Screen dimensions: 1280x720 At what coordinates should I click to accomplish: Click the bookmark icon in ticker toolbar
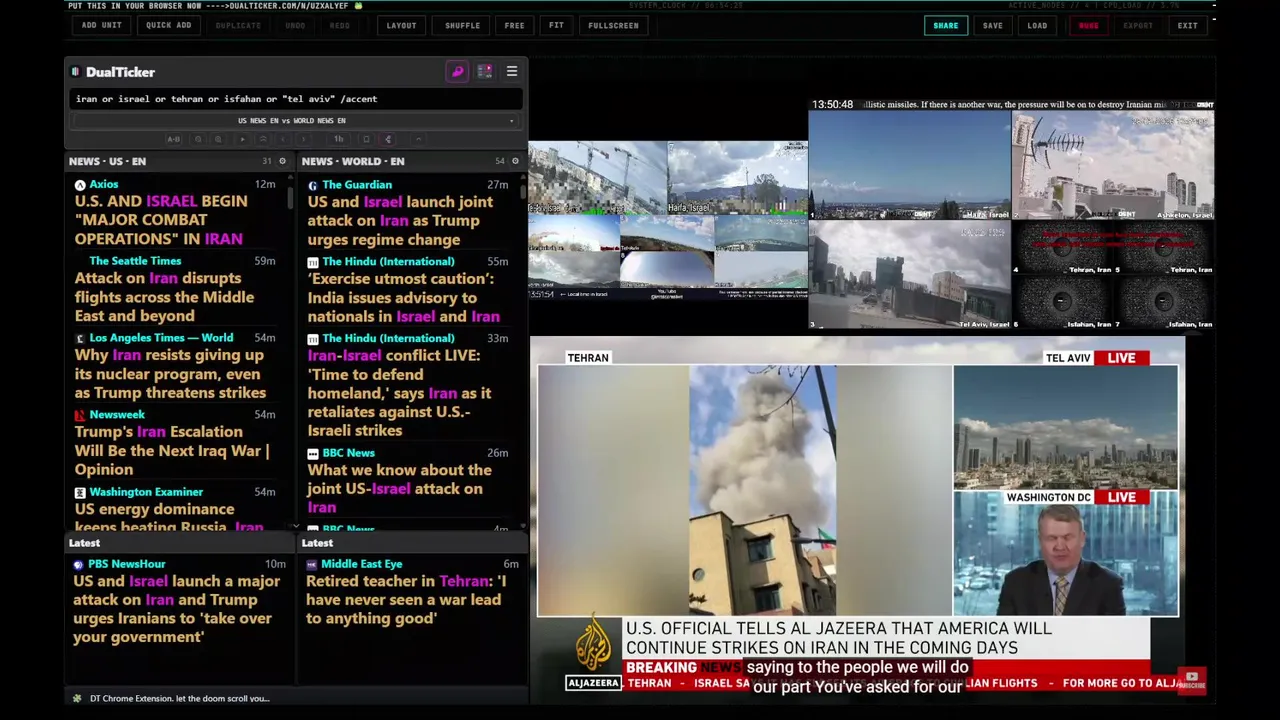pyautogui.click(x=366, y=139)
